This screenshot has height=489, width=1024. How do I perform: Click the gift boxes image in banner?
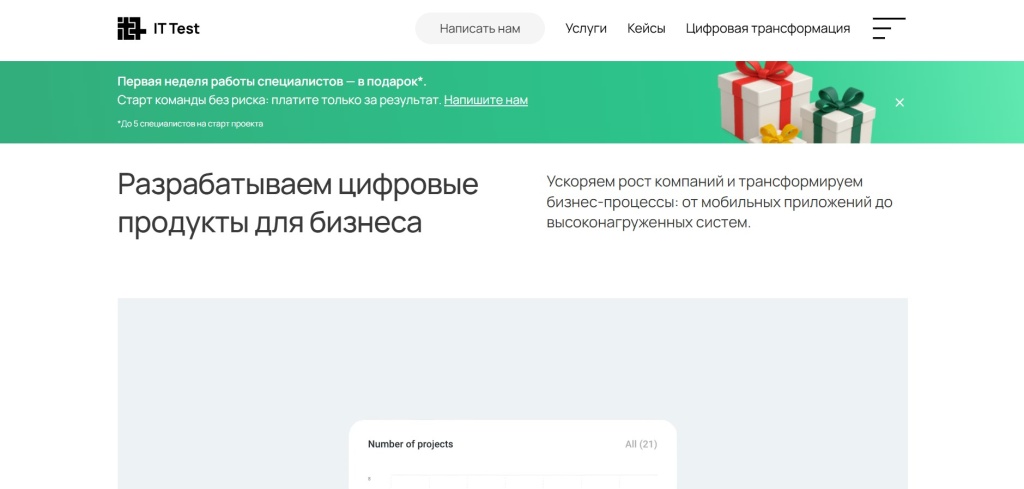(795, 103)
